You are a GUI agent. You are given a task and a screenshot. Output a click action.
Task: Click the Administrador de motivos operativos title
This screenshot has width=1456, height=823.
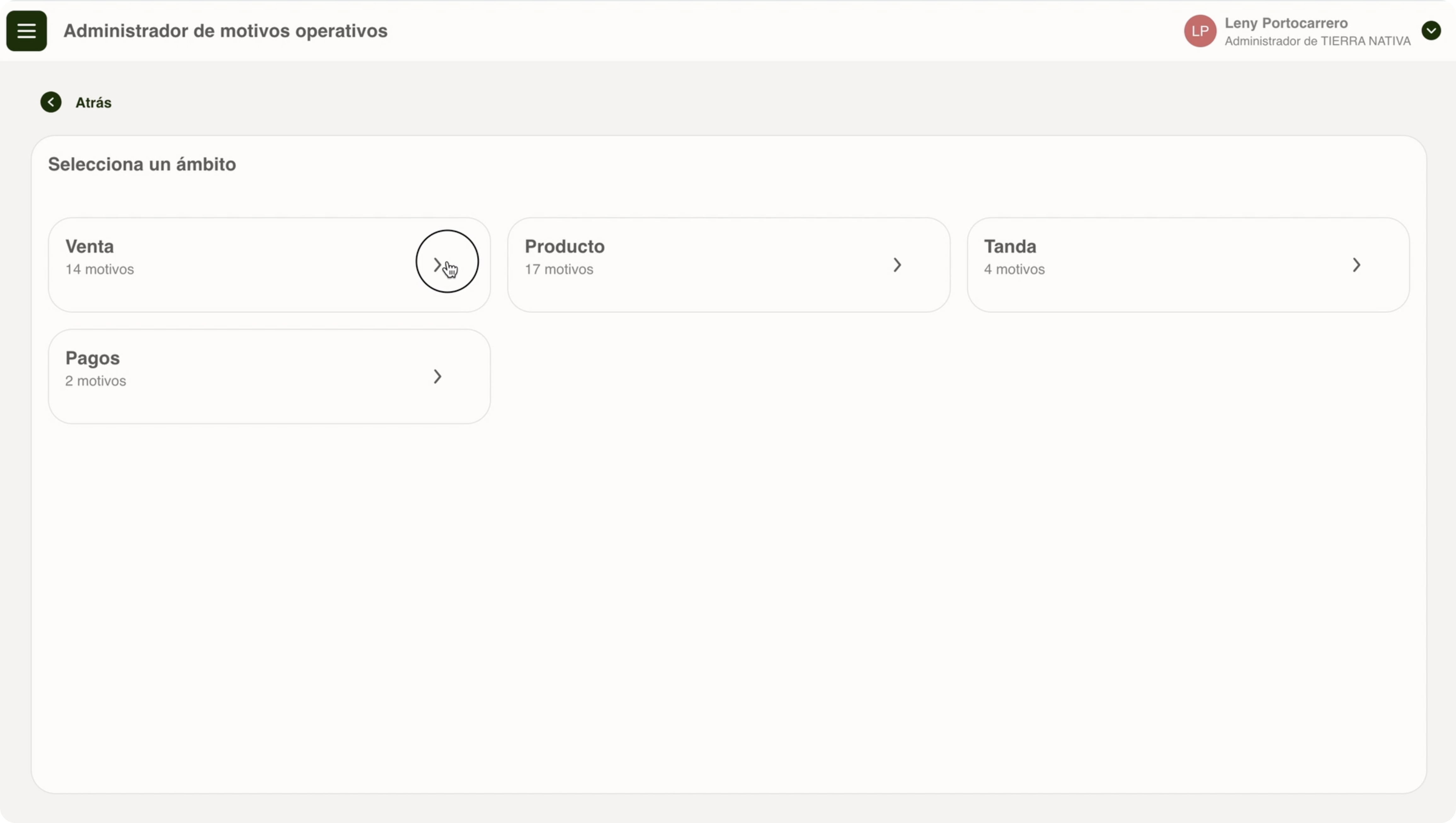click(225, 31)
